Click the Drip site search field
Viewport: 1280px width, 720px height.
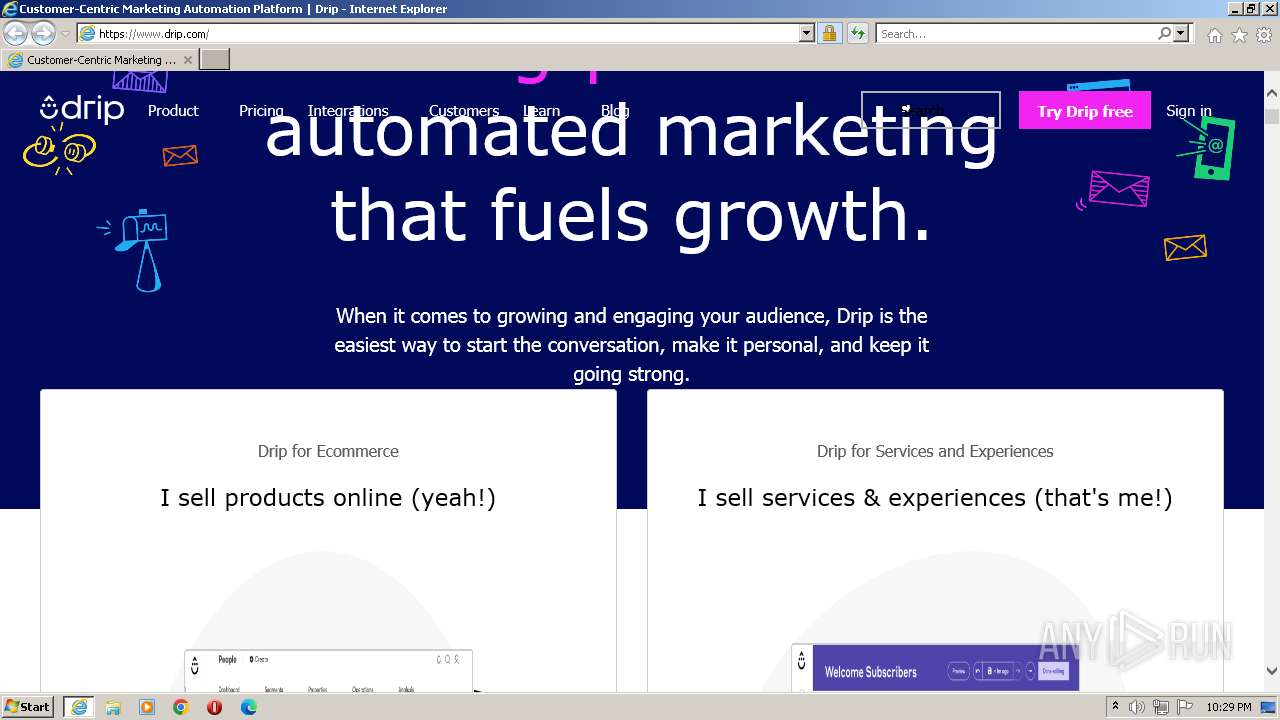pyautogui.click(x=930, y=110)
